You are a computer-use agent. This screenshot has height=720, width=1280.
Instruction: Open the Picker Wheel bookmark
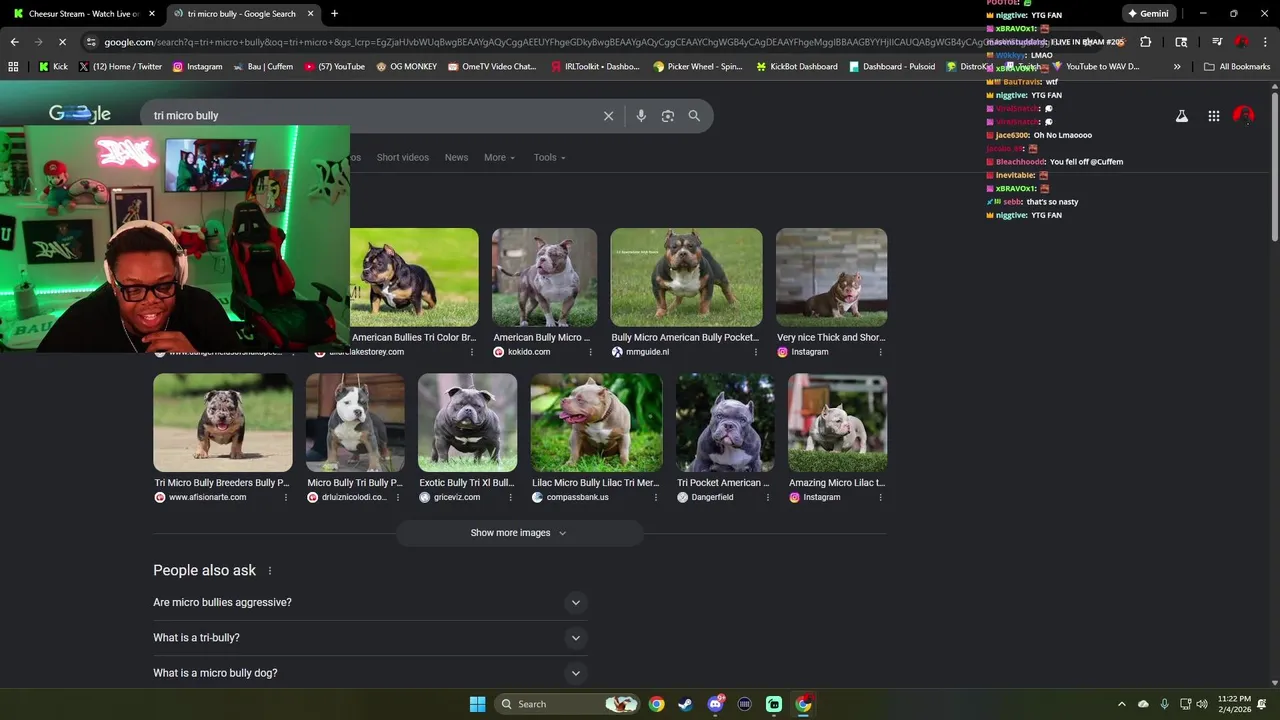coord(697,67)
